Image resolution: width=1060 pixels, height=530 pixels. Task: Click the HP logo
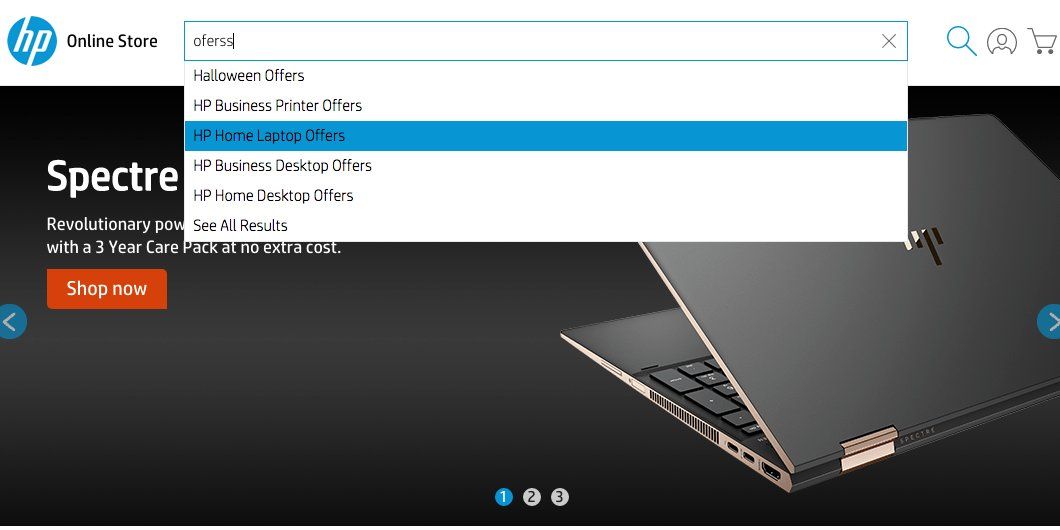tap(32, 41)
